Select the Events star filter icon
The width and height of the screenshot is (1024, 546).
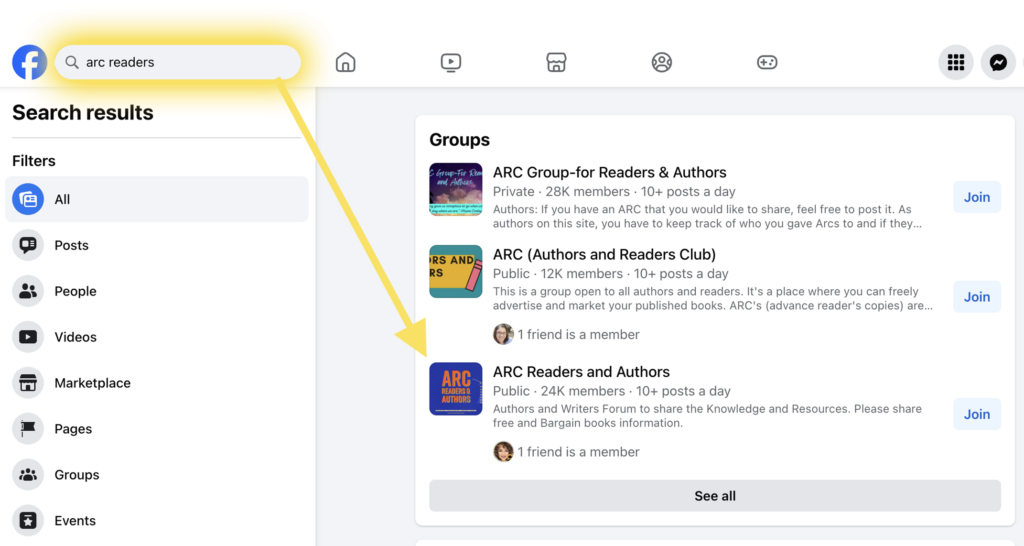coord(28,521)
